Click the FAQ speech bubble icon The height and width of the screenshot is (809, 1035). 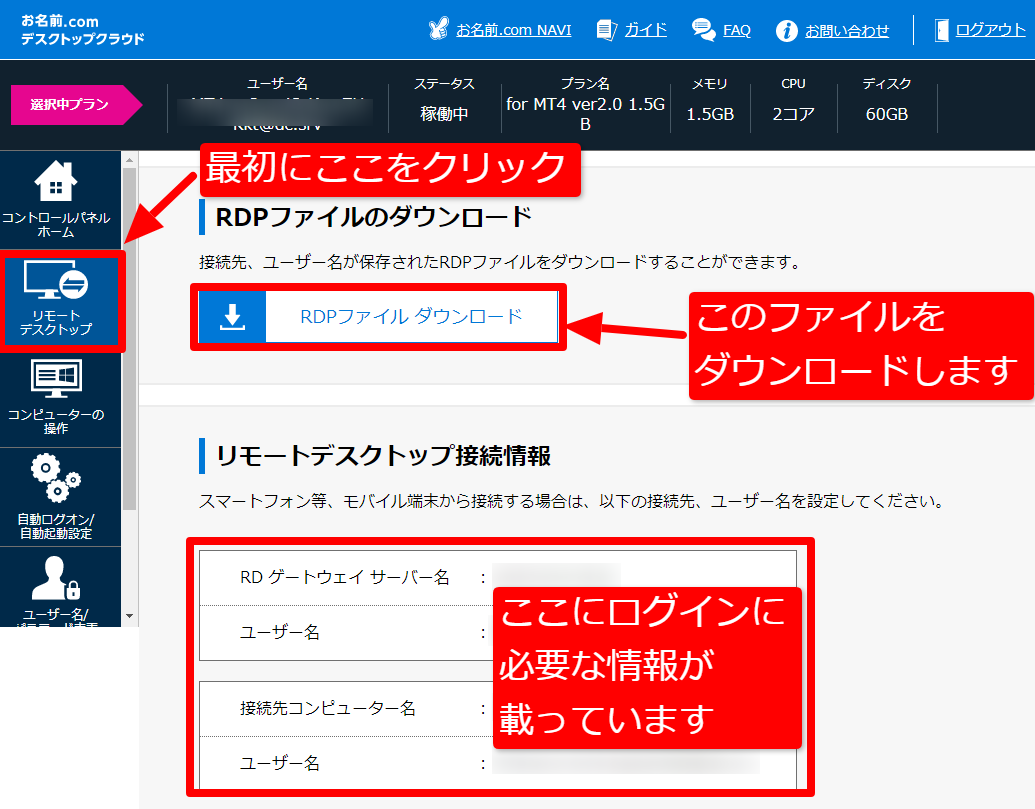704,30
